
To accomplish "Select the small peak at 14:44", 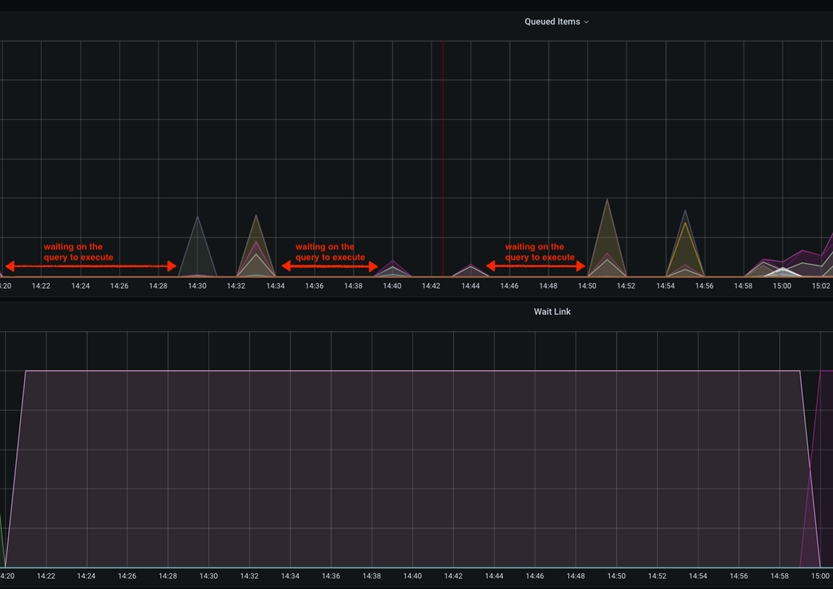I will tap(471, 270).
